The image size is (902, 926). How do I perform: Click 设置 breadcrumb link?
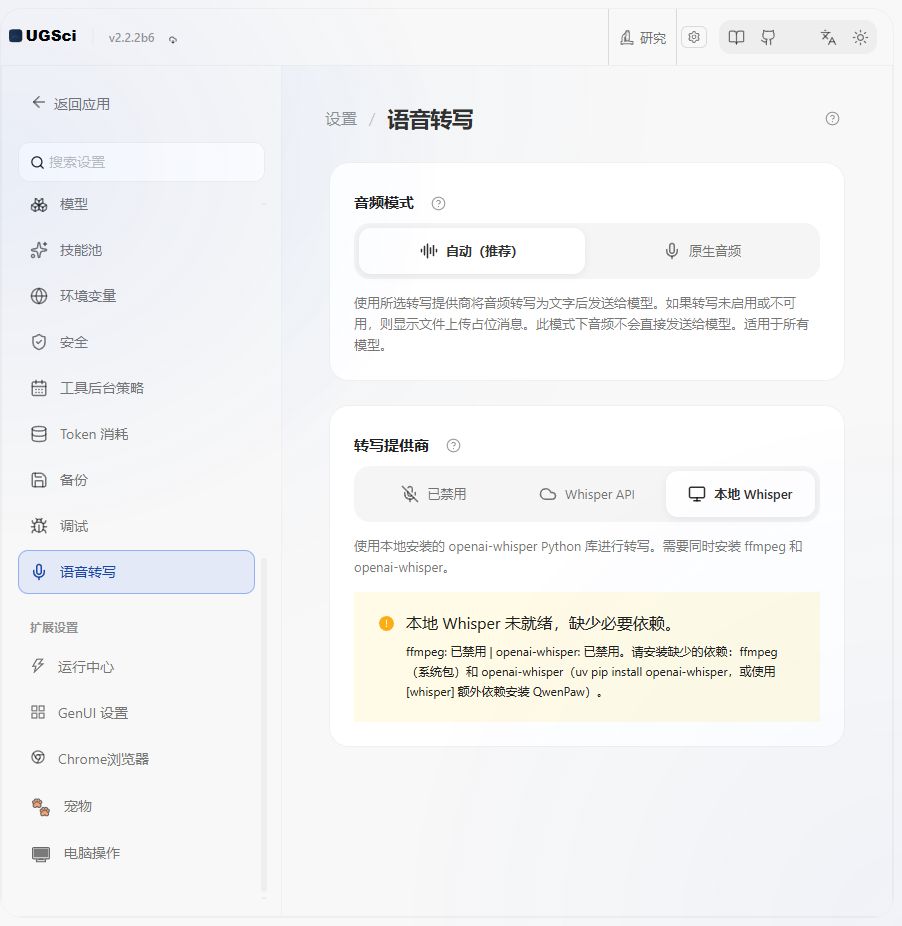click(x=341, y=119)
